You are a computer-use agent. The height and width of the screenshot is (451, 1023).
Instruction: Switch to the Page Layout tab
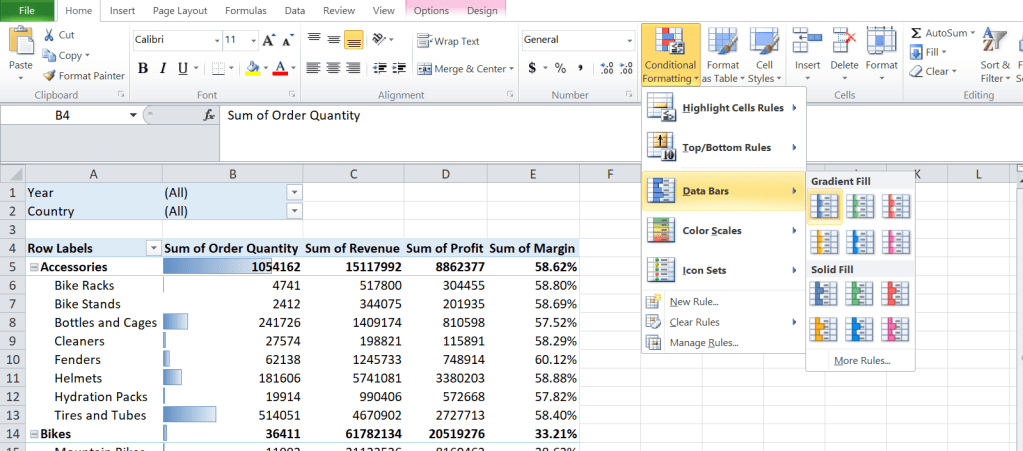point(180,11)
